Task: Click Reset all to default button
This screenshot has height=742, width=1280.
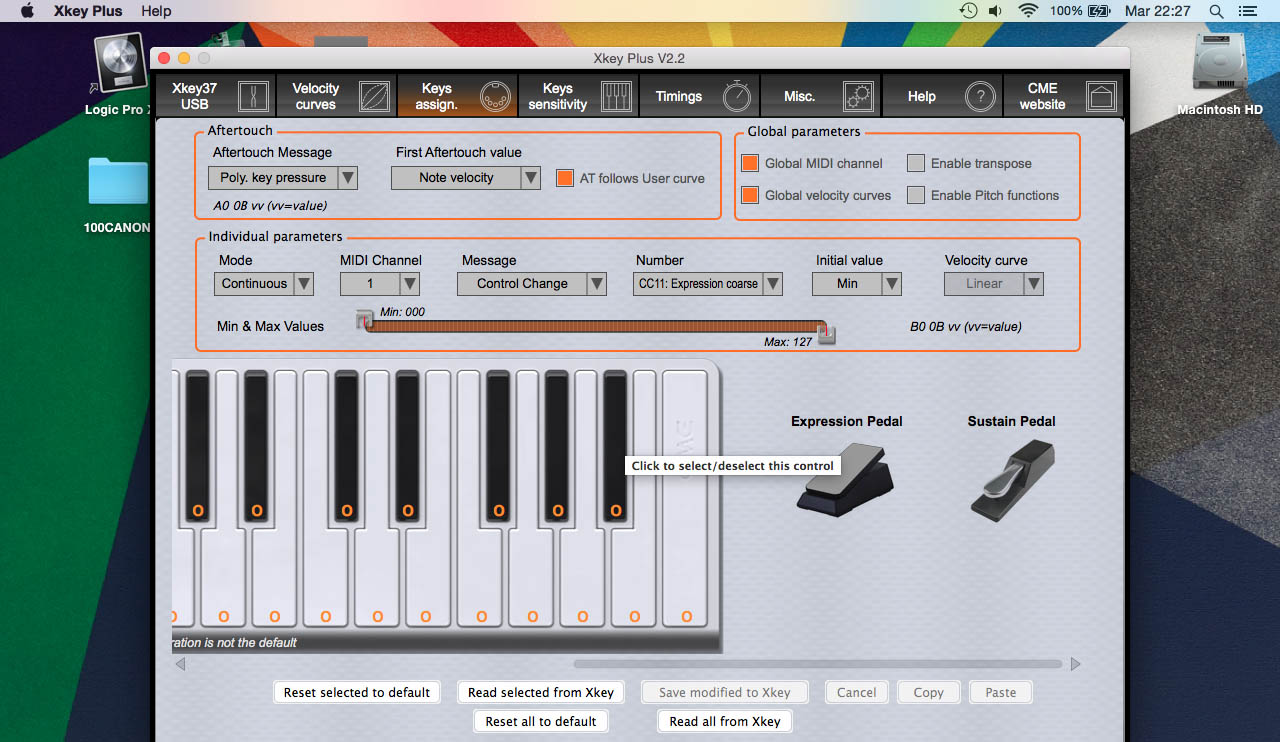Action: coord(541,721)
